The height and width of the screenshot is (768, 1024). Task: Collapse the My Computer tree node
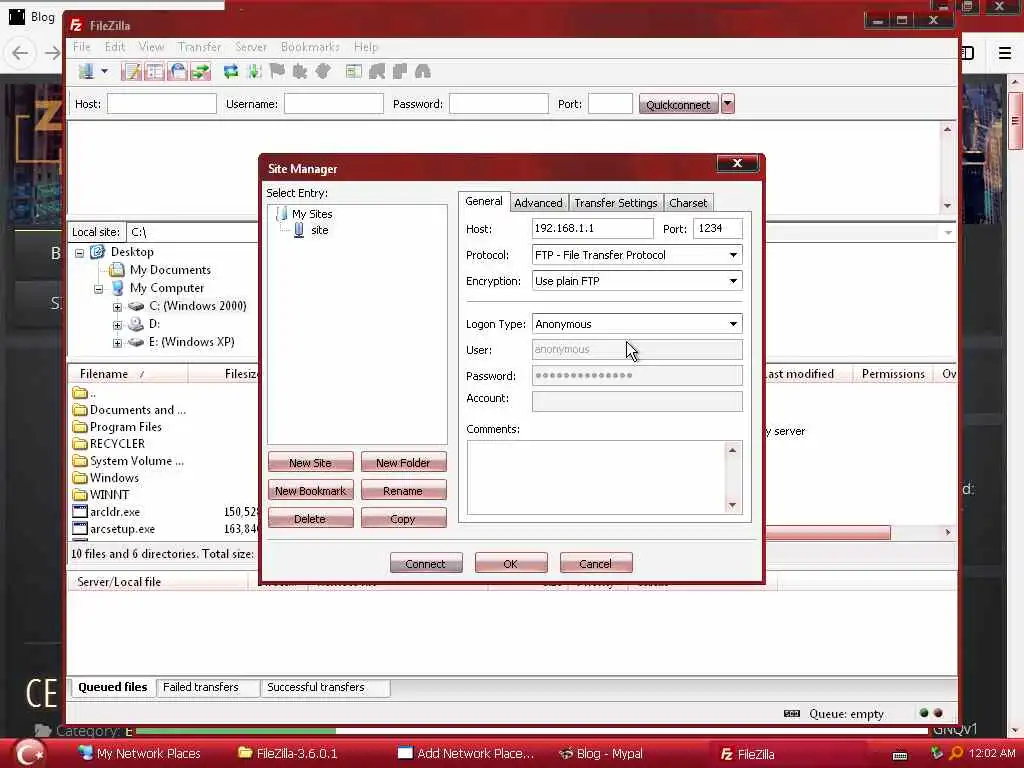[x=99, y=289]
